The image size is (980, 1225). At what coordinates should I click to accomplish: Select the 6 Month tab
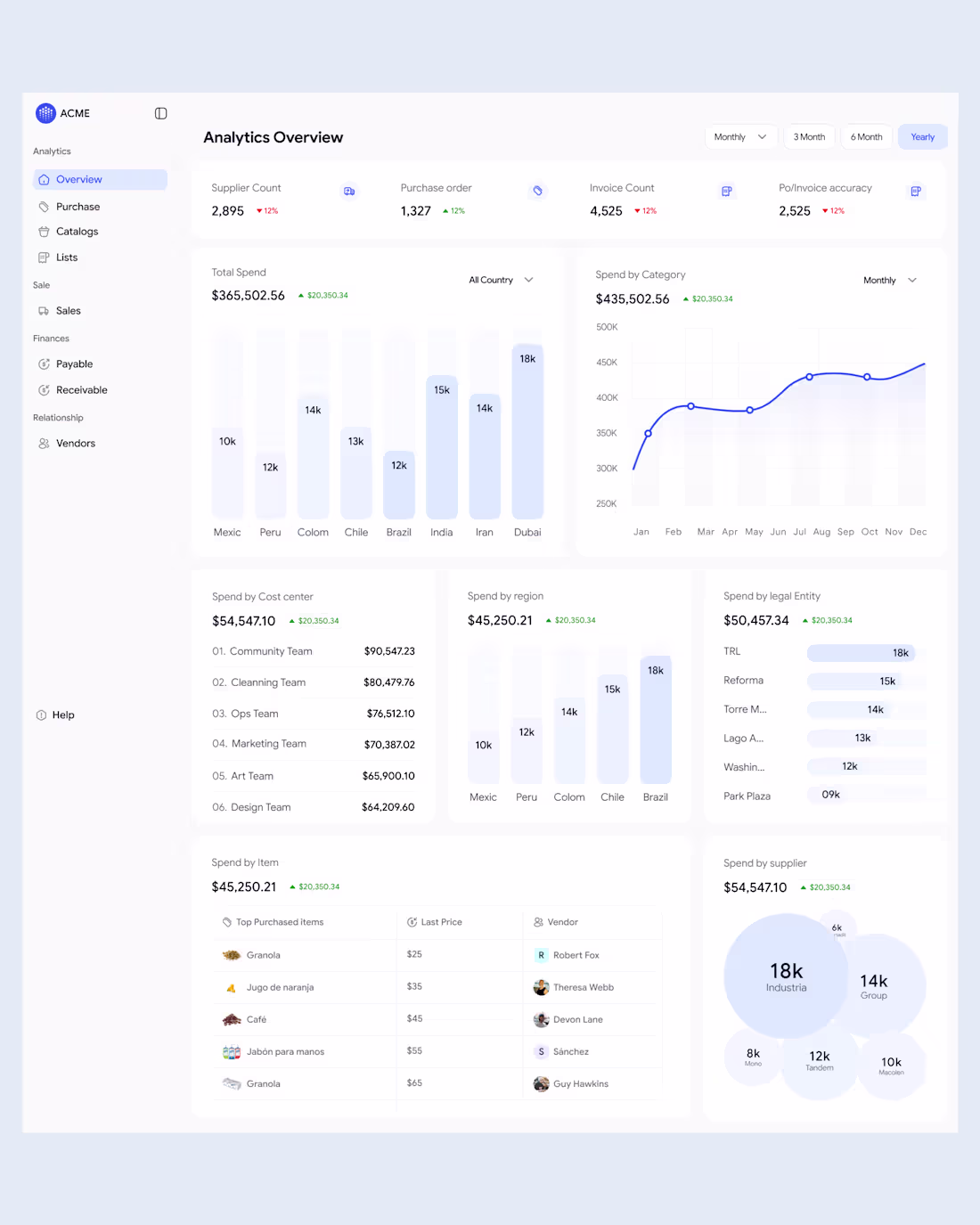865,136
